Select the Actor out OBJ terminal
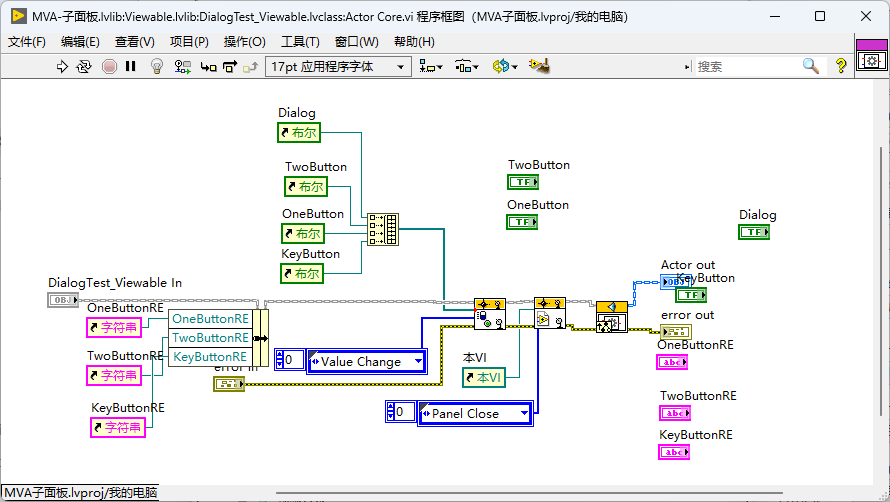 click(669, 282)
